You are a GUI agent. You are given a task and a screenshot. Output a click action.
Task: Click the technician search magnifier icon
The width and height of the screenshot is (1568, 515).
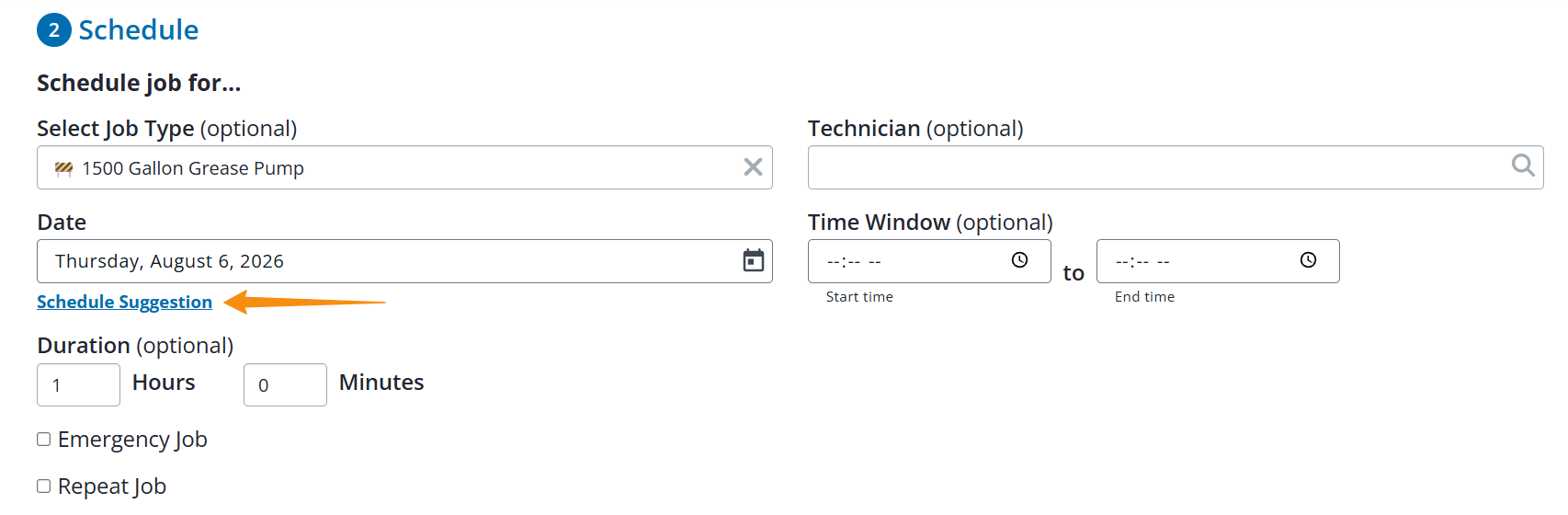(x=1523, y=165)
